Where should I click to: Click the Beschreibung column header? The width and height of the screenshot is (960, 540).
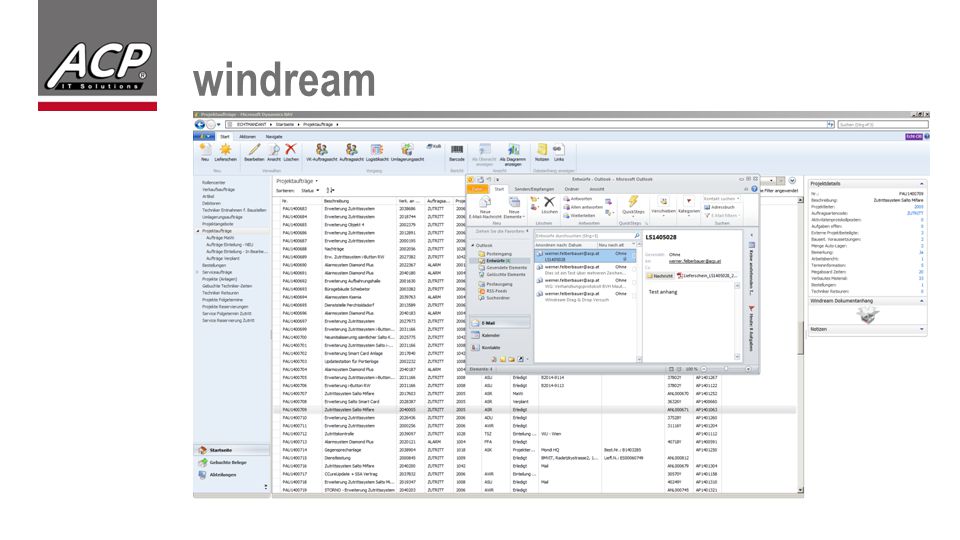point(336,201)
